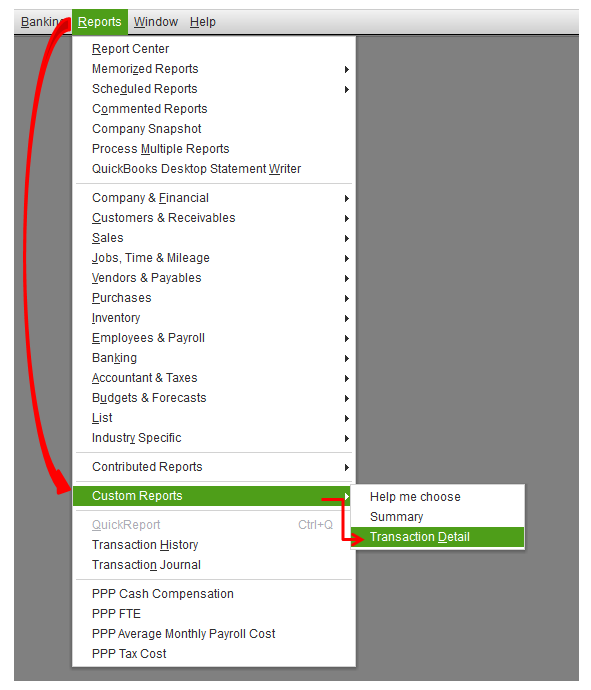Expand Banking reports submenu arrow
This screenshot has height=690, width=591.
click(347, 359)
